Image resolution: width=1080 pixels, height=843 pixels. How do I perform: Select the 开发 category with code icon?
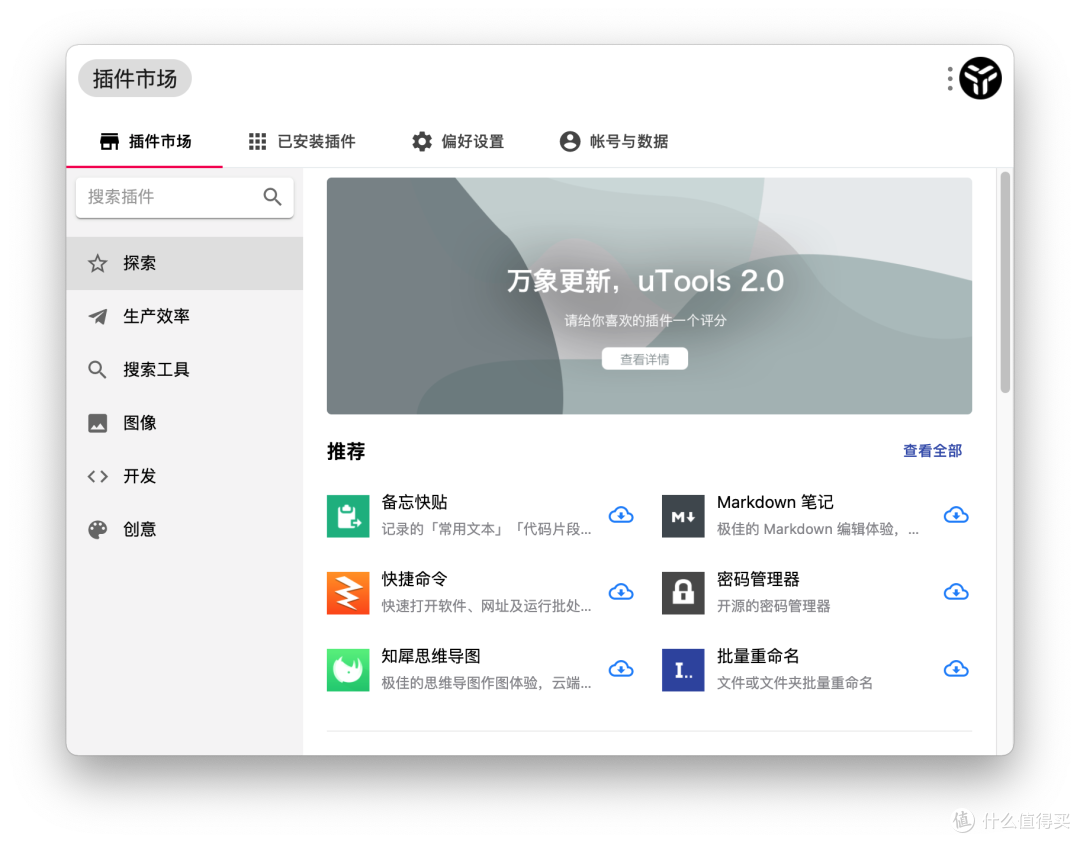pos(138,476)
